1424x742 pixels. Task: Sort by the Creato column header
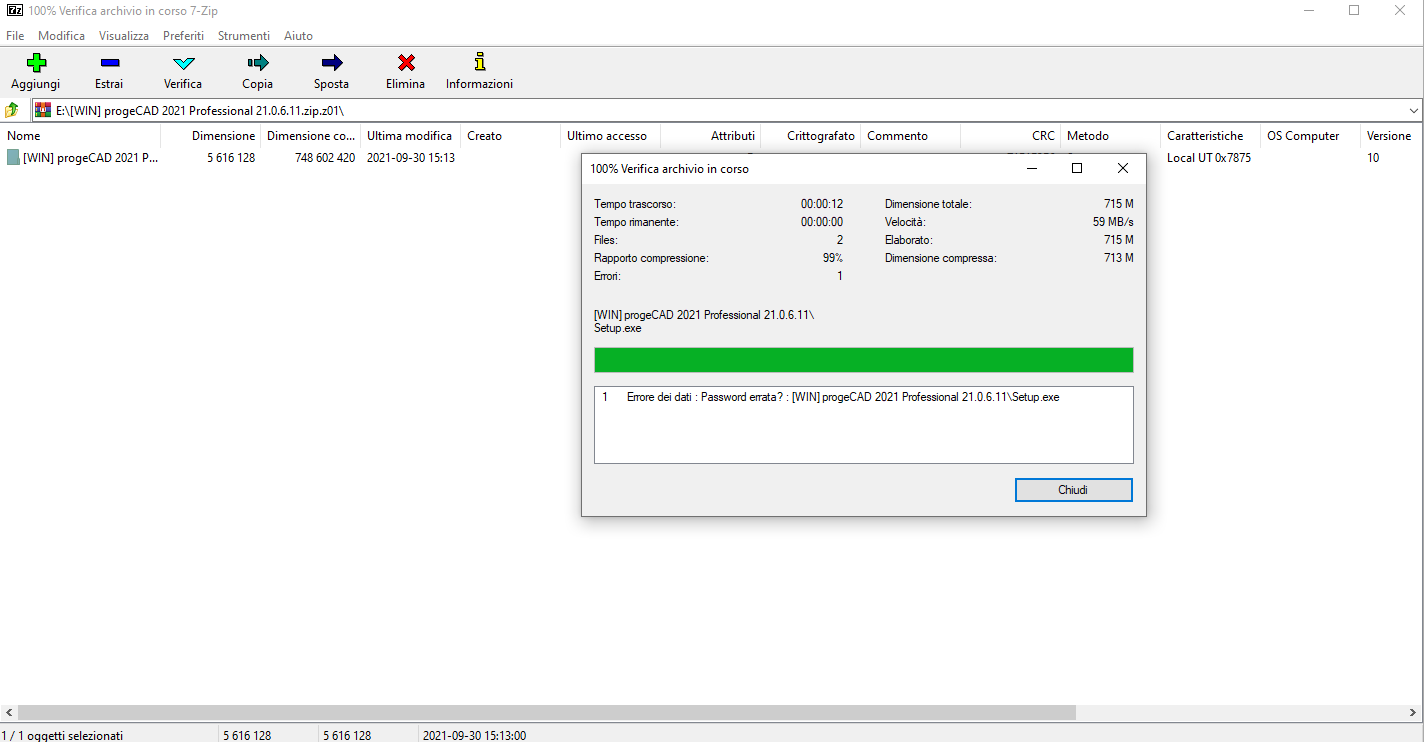(x=510, y=136)
